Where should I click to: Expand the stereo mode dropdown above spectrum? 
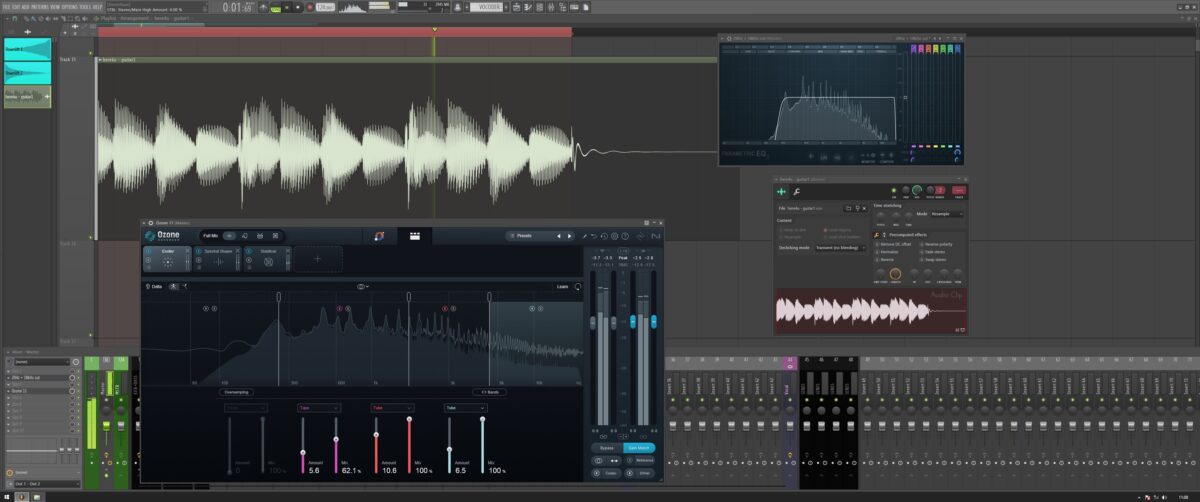[x=363, y=286]
